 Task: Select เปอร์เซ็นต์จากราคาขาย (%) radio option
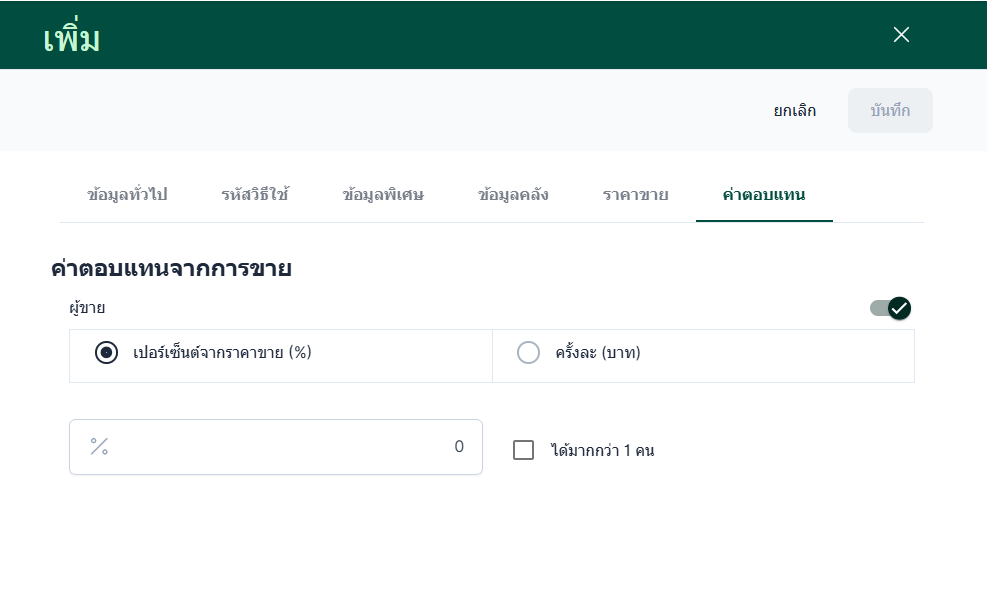[x=106, y=353]
